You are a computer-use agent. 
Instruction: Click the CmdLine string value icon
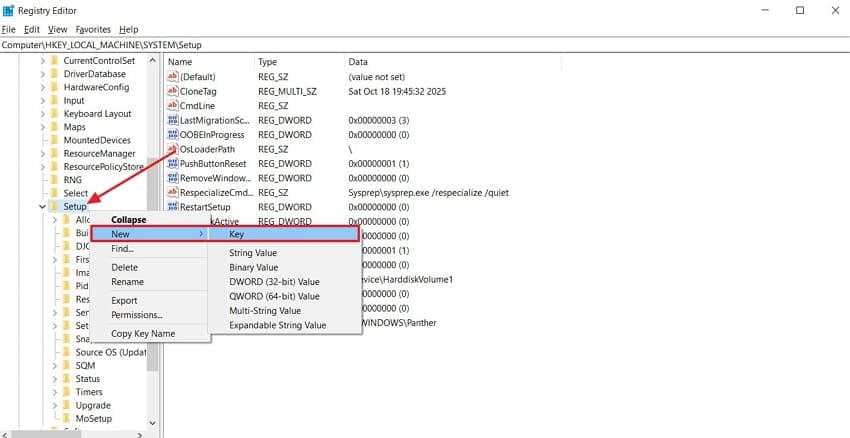[x=173, y=106]
